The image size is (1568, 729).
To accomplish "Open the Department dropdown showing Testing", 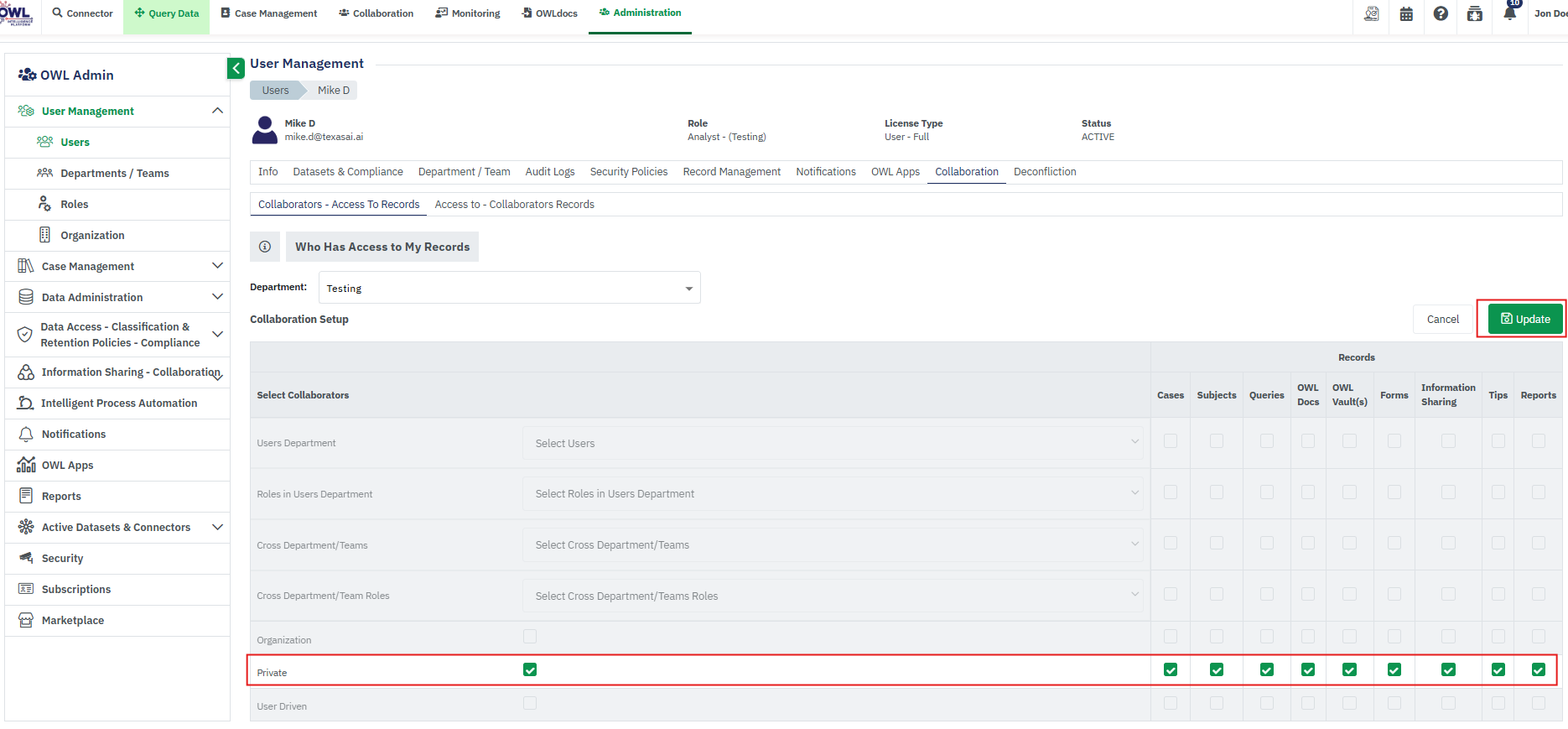I will [509, 288].
